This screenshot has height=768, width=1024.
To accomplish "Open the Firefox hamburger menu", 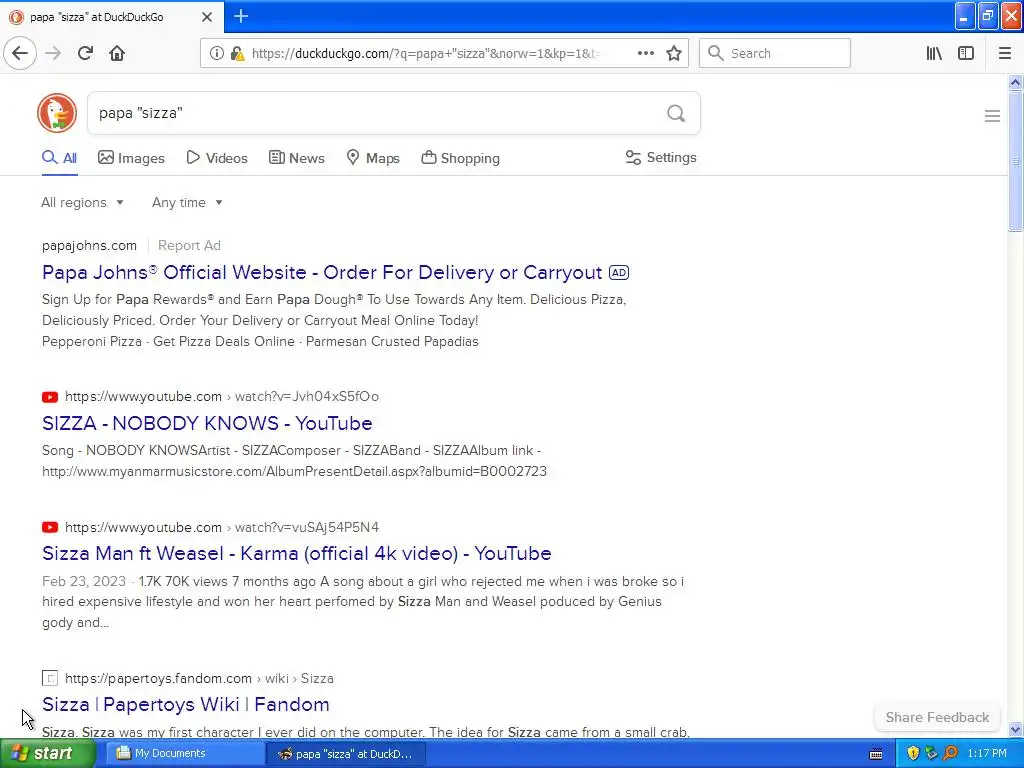I will point(1005,53).
